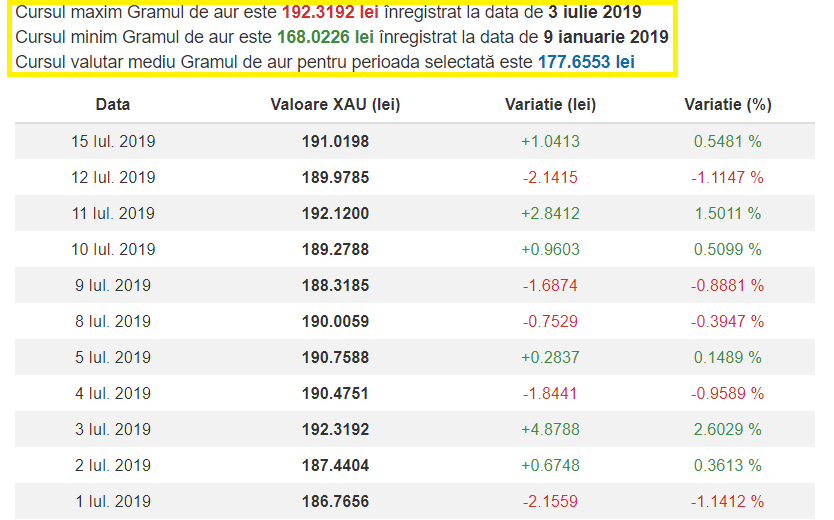
Task: Select the 15 Iul. 2019 date cell
Action: point(113,141)
